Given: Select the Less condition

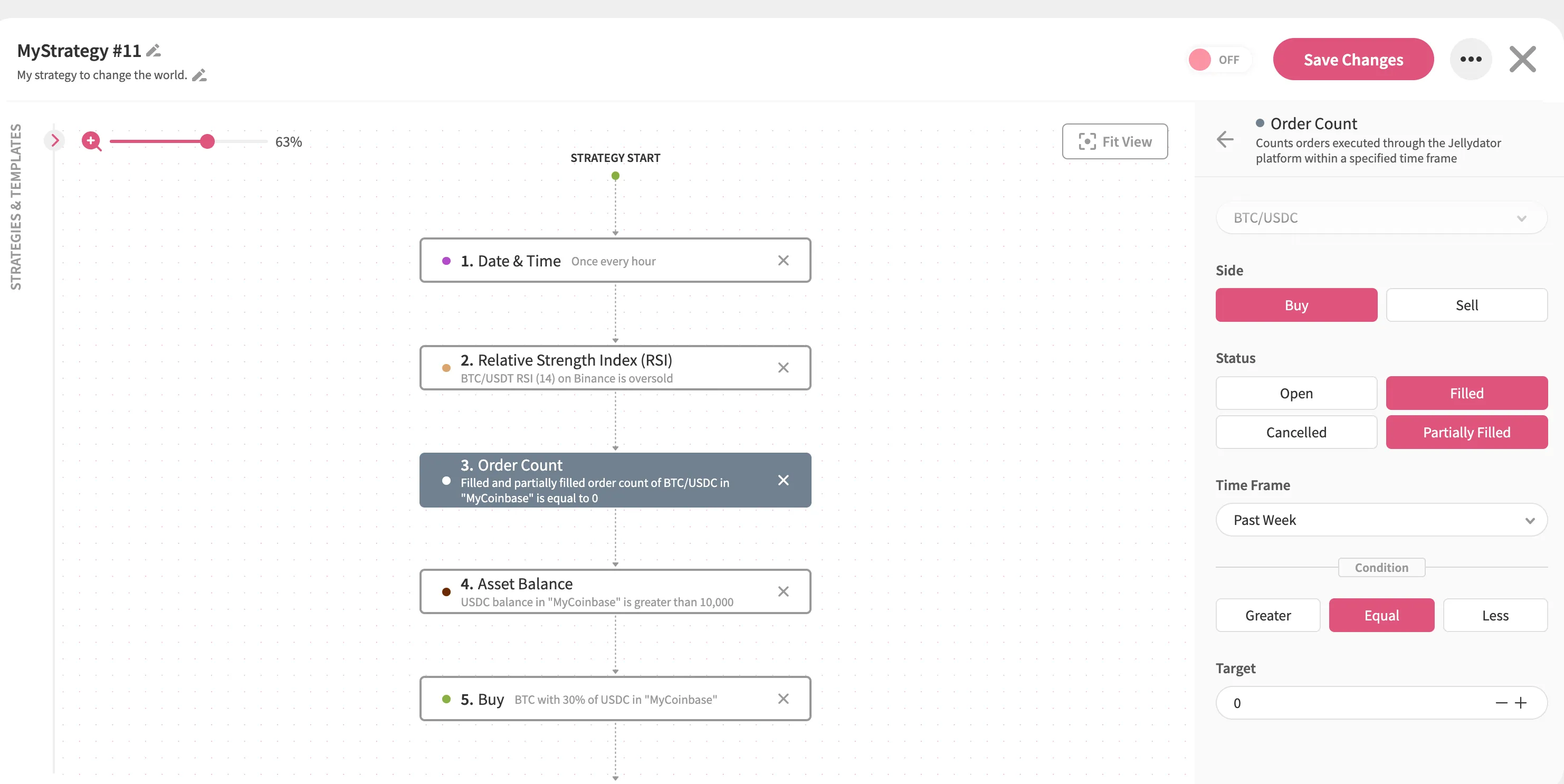Looking at the screenshot, I should [x=1495, y=615].
